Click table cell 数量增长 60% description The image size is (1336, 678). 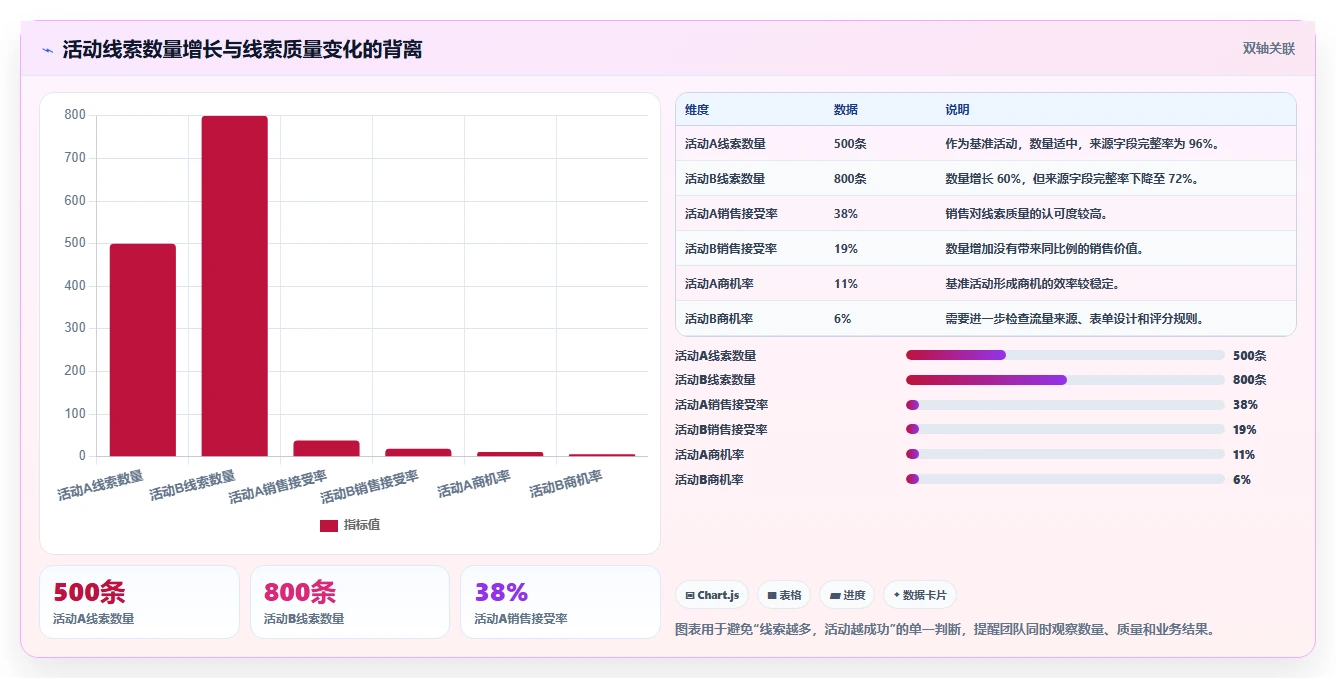(x=1072, y=179)
